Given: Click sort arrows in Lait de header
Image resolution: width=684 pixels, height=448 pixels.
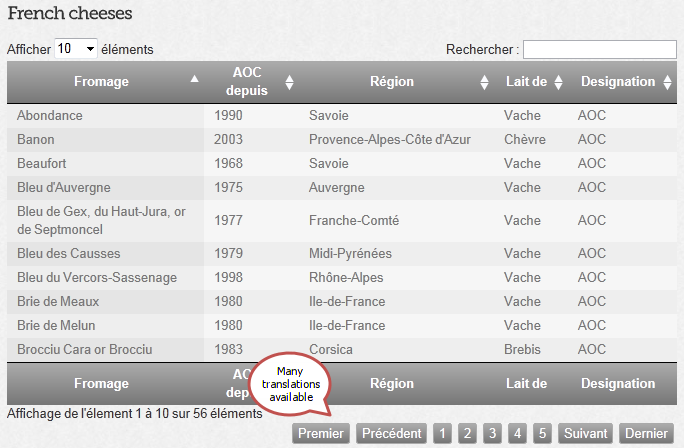Looking at the screenshot, I should 559,82.
